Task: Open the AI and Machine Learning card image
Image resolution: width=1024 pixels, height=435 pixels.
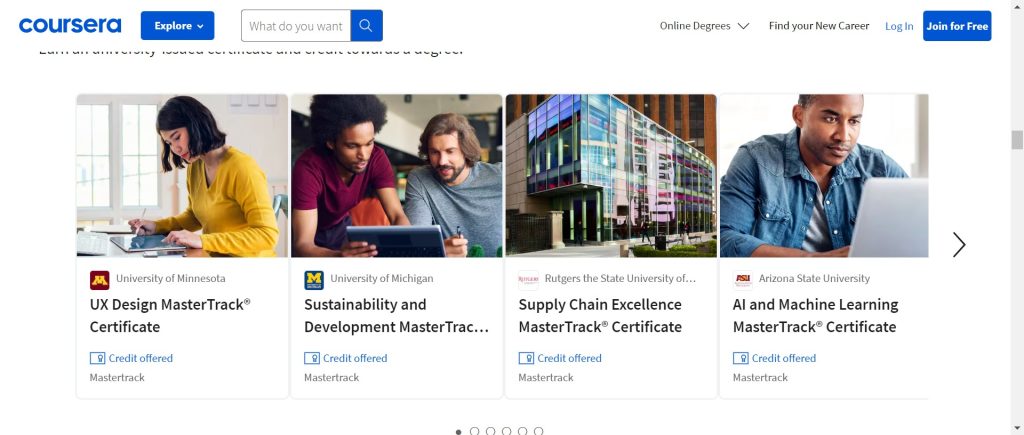Action: point(824,176)
